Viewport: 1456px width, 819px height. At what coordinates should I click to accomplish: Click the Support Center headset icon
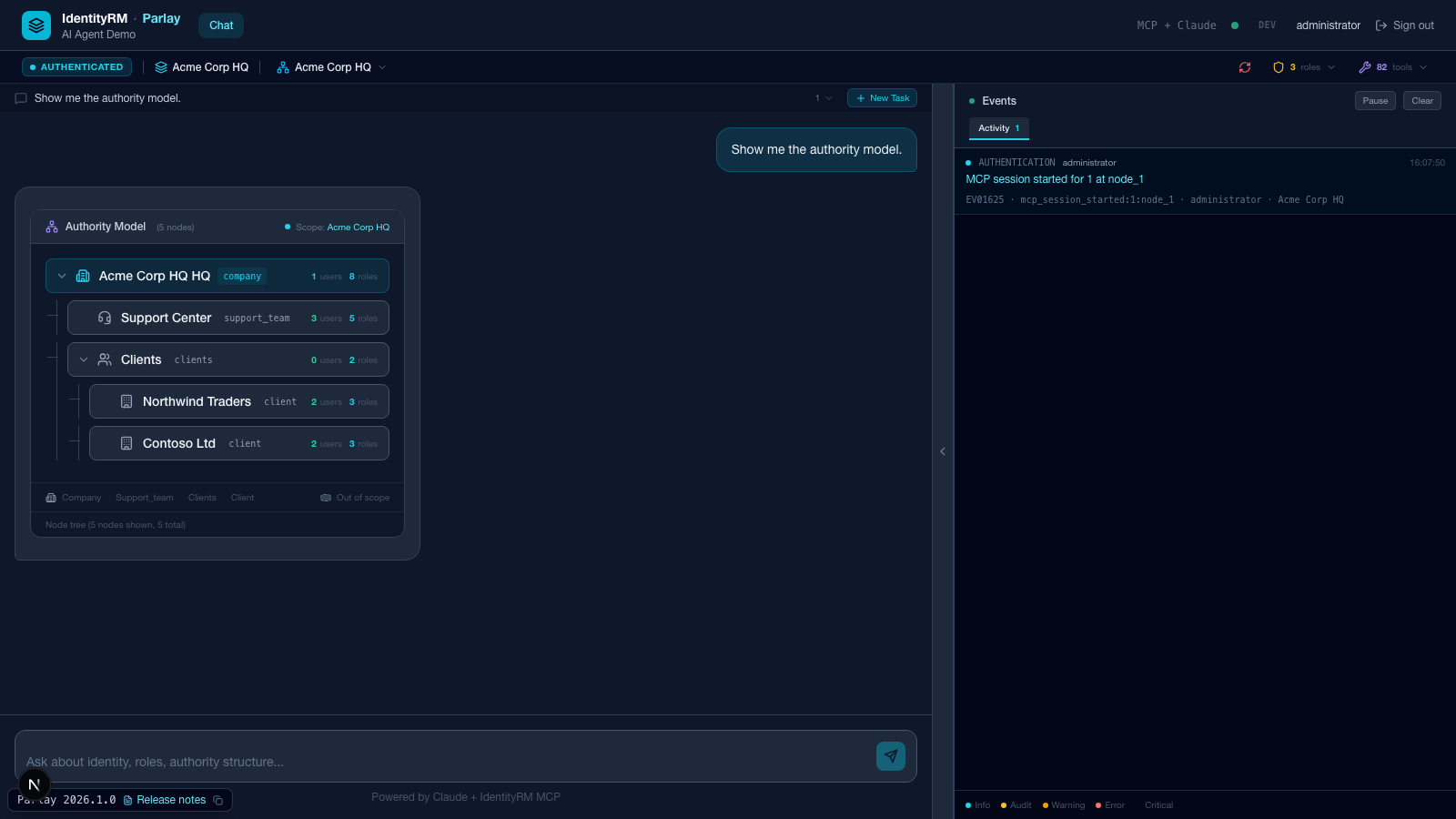tap(105, 318)
